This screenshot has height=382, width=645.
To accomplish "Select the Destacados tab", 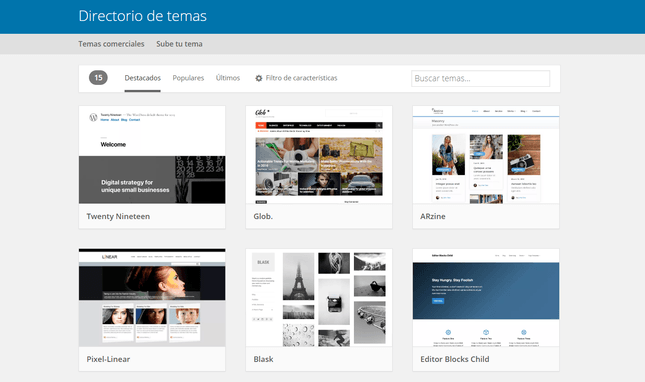I will tap(143, 78).
